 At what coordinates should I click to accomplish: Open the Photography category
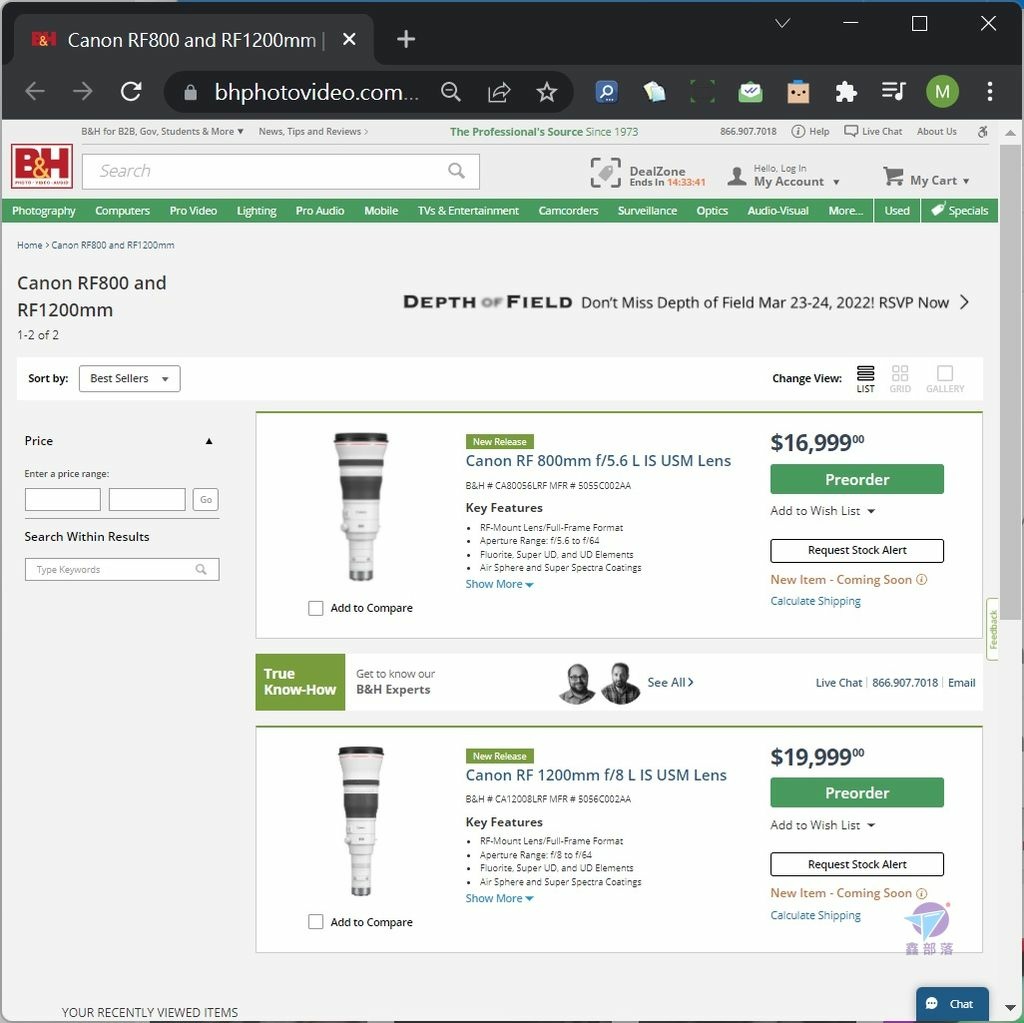tap(44, 211)
